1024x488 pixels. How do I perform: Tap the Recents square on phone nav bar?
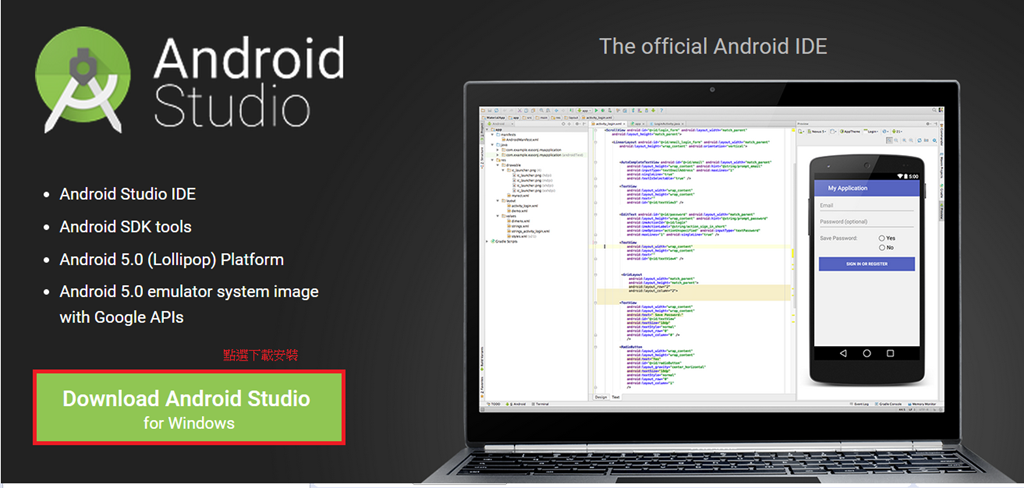coord(890,353)
